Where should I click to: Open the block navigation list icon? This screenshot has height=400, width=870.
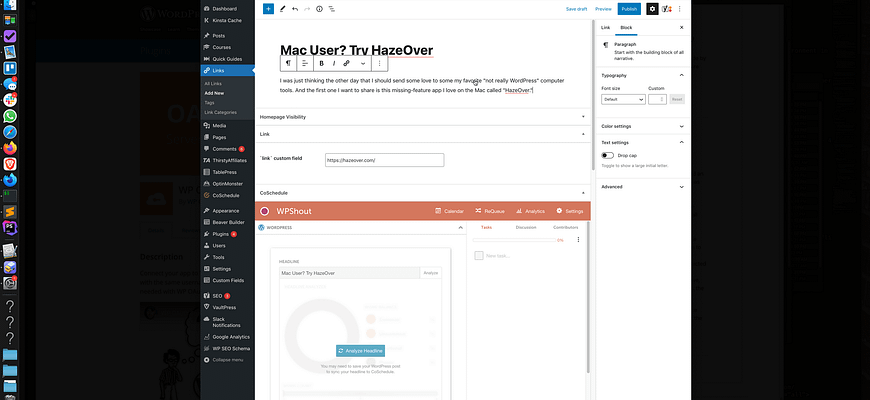(x=331, y=9)
